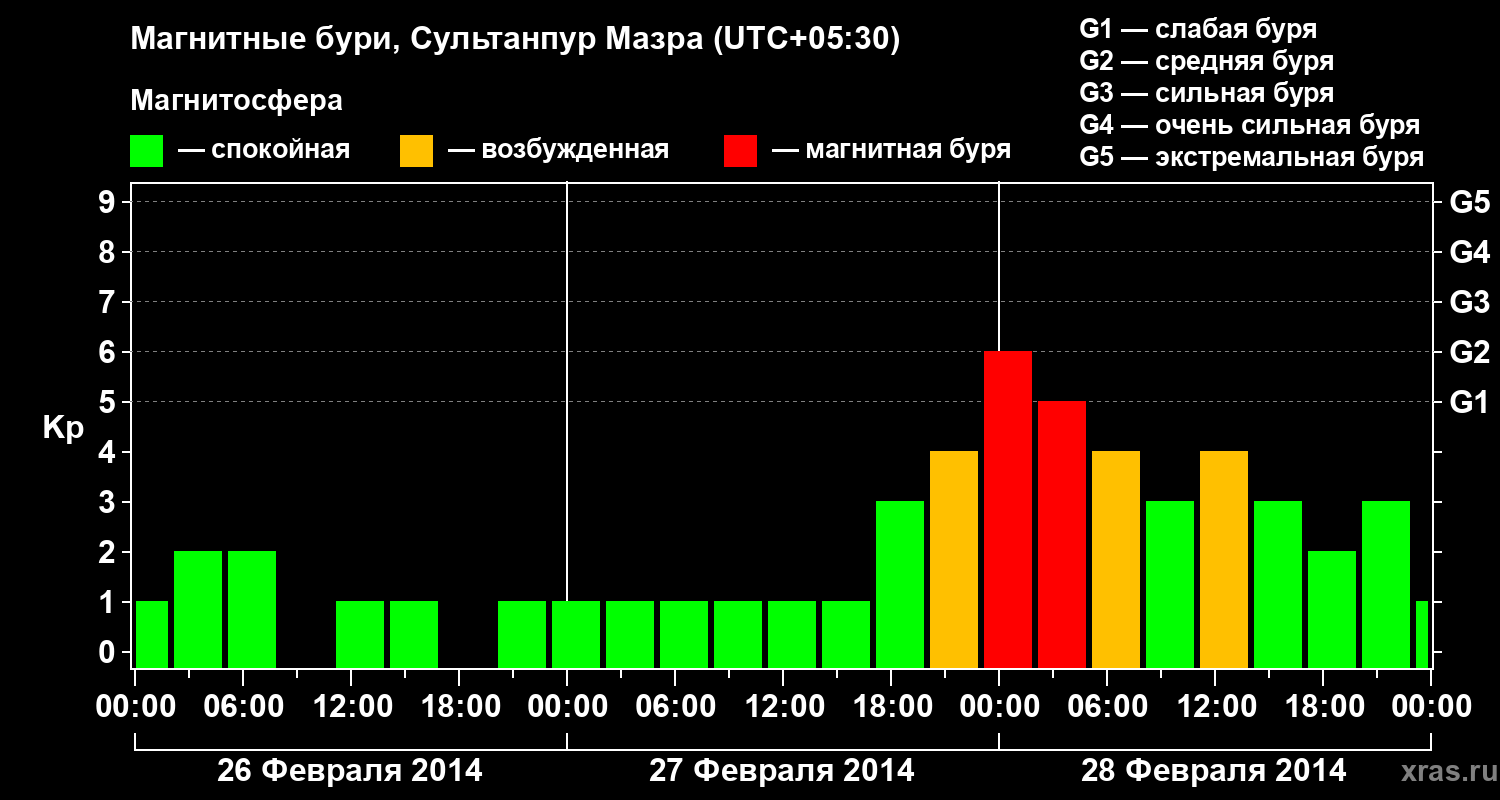Click the Kp axis label

[x=63, y=428]
